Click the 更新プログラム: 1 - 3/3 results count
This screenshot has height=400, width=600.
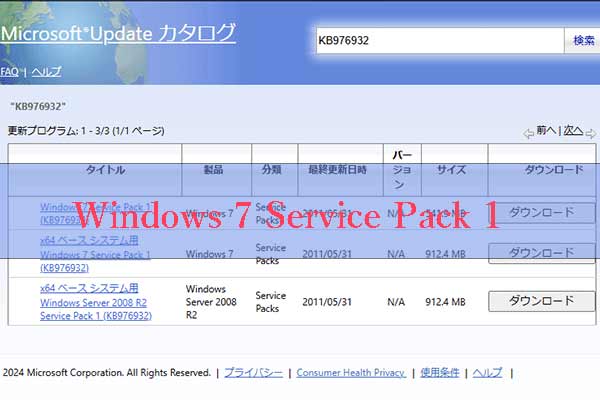click(86, 131)
